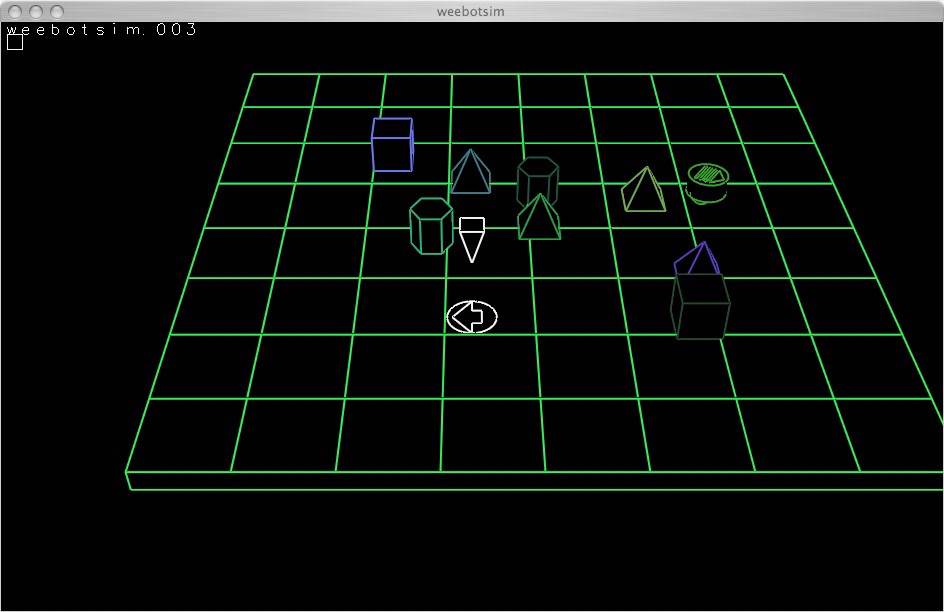Select the blue wireframe cube
This screenshot has height=612, width=944.
(393, 144)
